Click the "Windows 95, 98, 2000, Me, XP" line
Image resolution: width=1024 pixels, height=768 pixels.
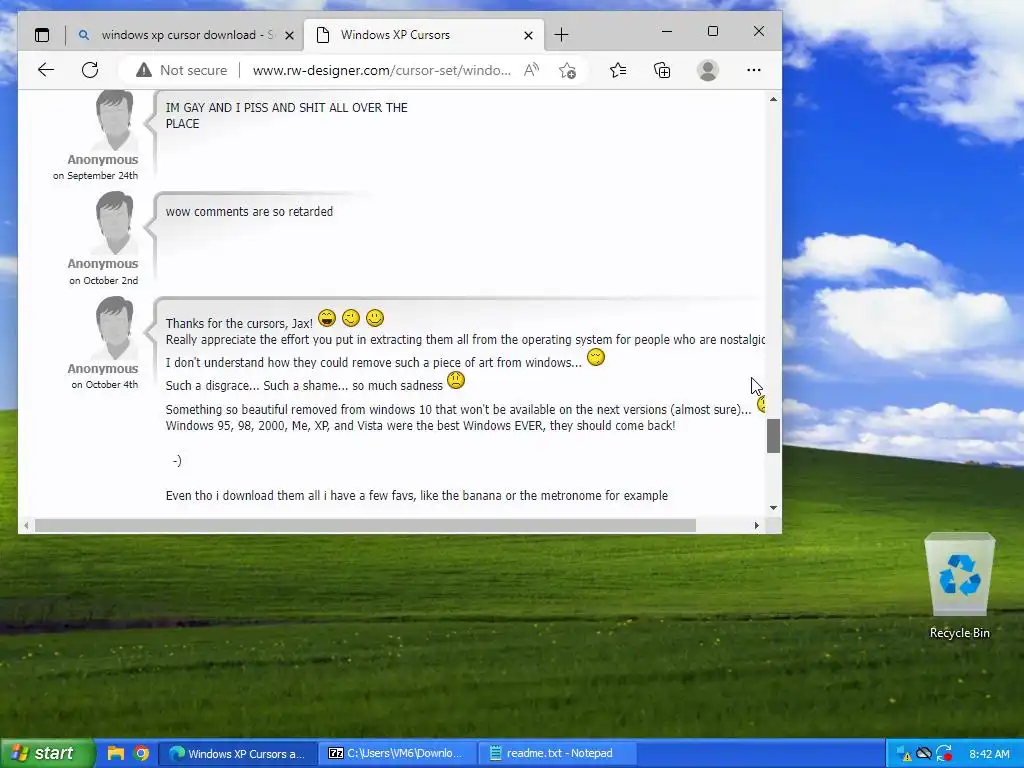tap(421, 426)
